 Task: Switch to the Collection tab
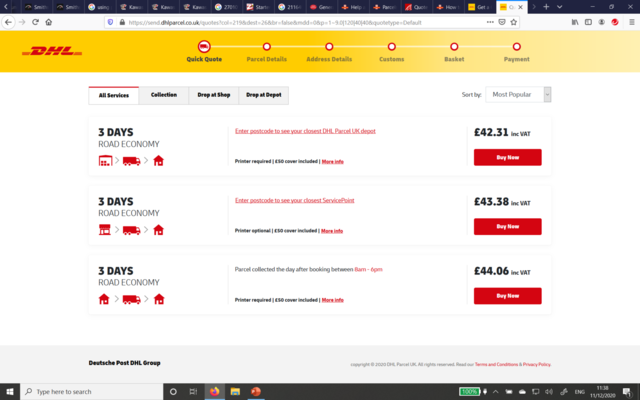tap(164, 95)
